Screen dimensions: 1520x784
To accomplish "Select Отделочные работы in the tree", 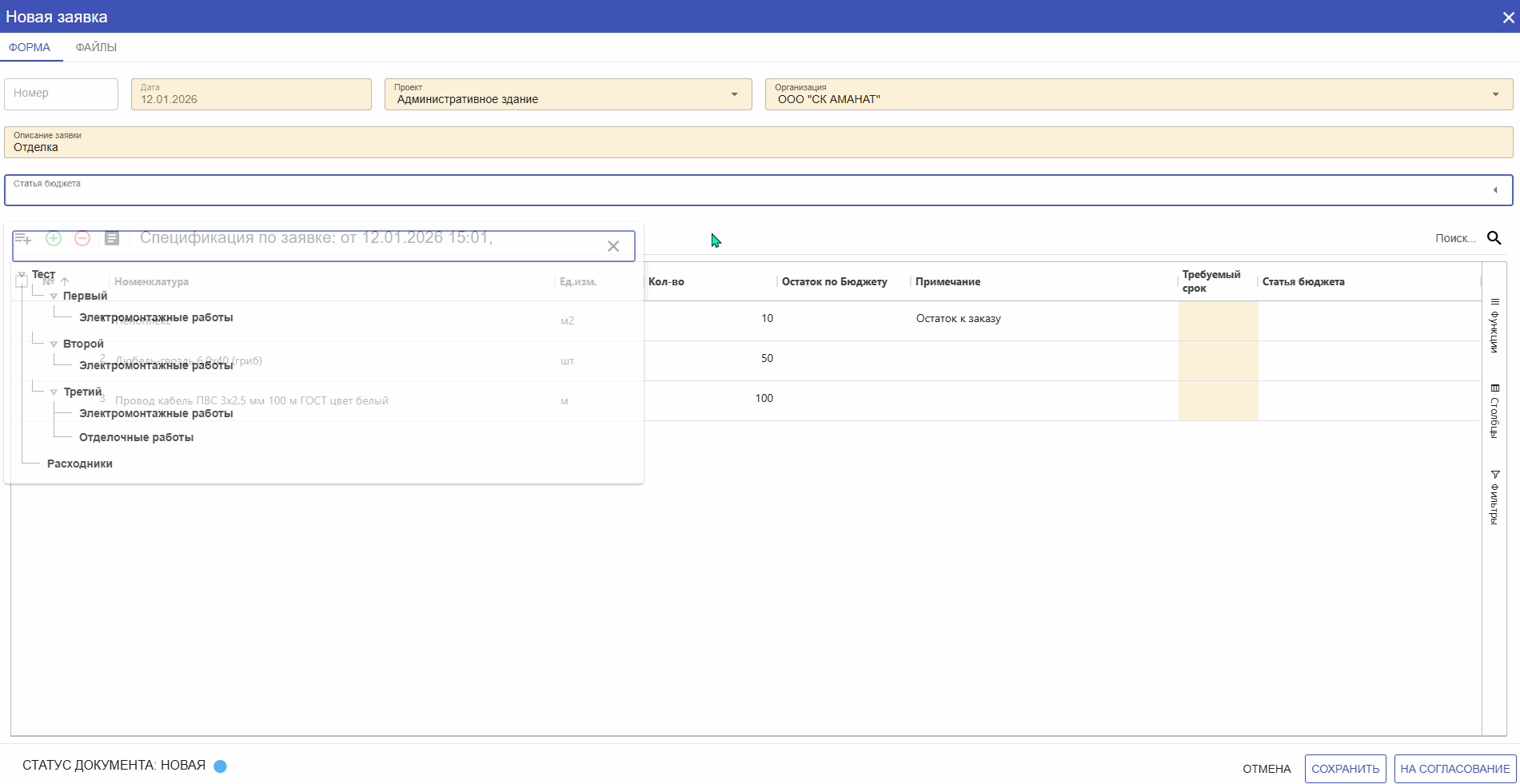I will tap(136, 437).
